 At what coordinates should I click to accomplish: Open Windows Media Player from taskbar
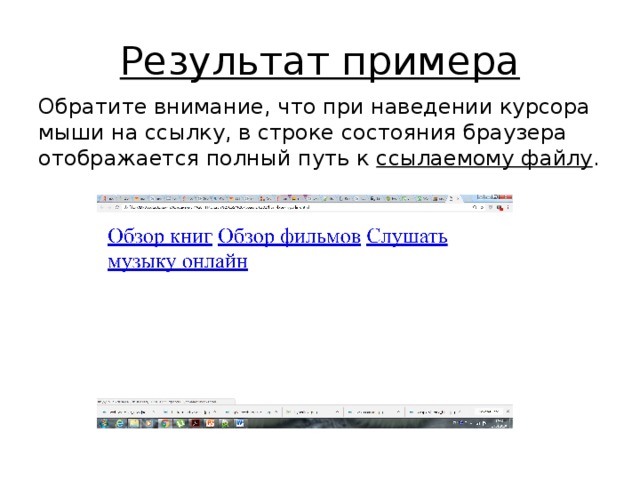pos(149,423)
